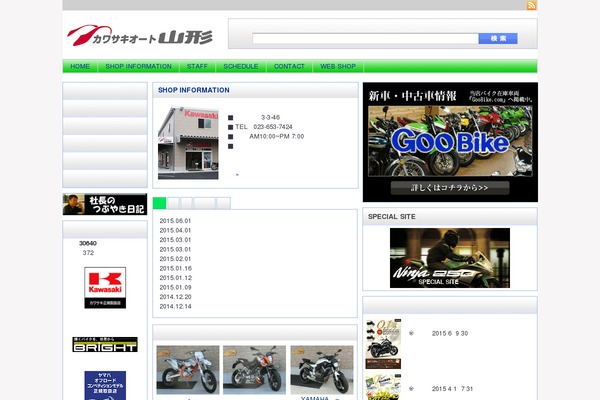
Task: Open the black-orange naked bike photo
Action: [x=254, y=370]
